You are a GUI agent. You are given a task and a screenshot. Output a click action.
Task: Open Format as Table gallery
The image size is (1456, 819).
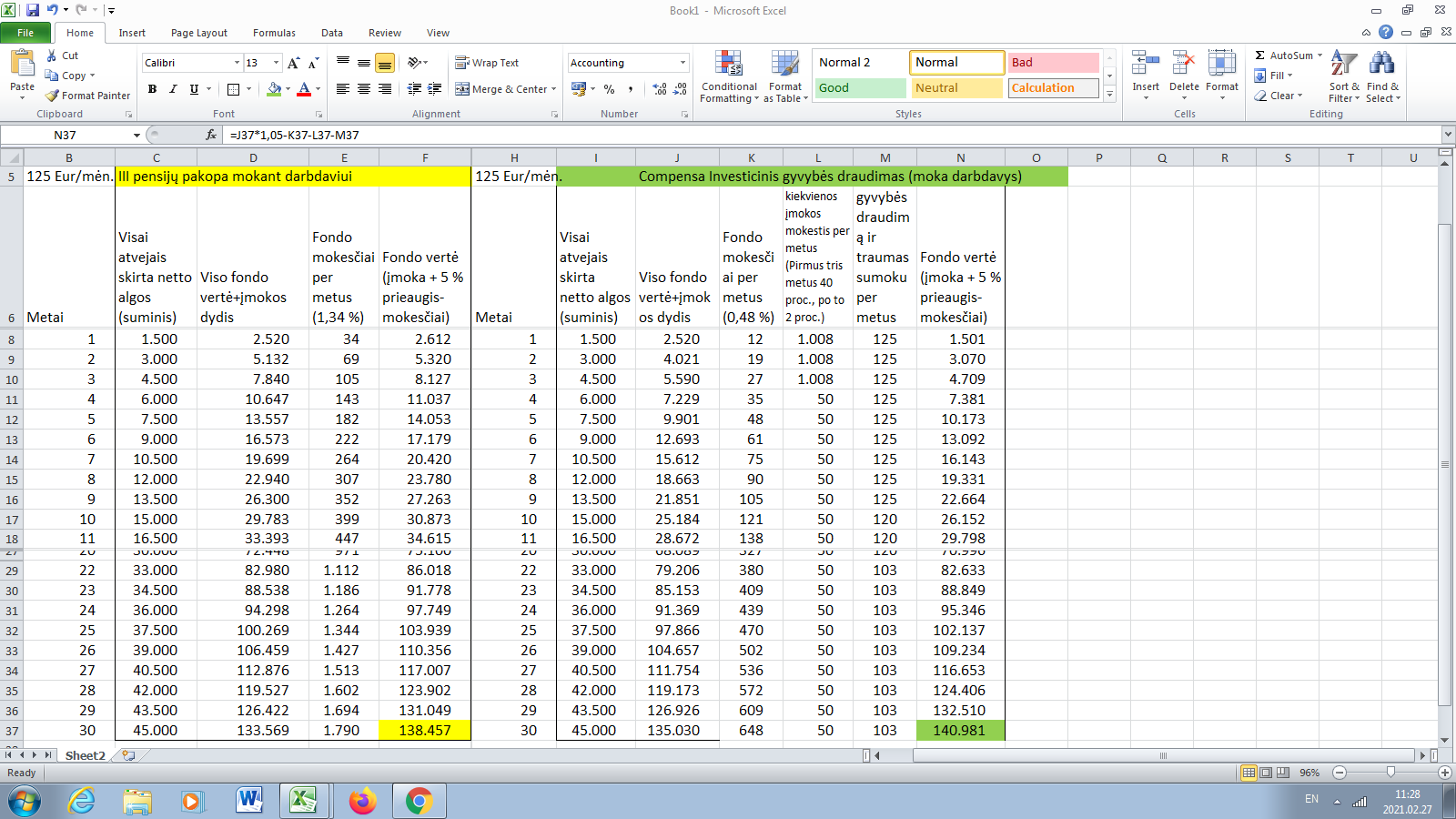[785, 76]
